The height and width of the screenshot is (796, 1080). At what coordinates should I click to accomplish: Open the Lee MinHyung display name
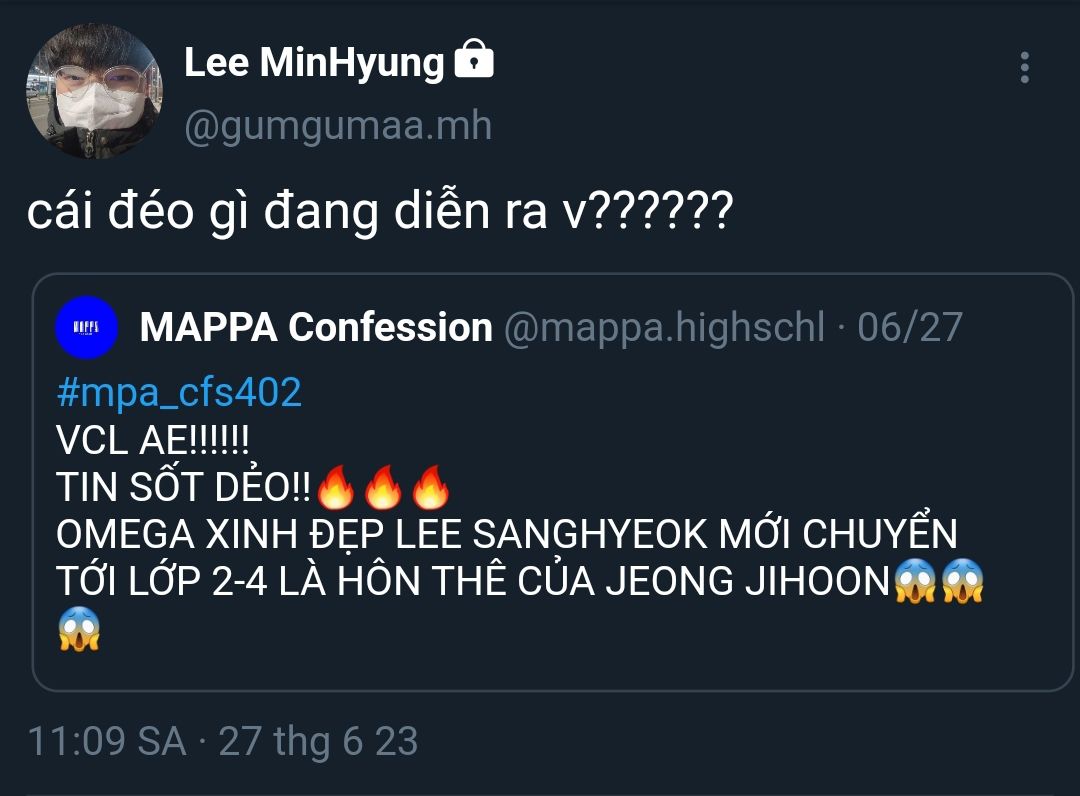(x=314, y=64)
